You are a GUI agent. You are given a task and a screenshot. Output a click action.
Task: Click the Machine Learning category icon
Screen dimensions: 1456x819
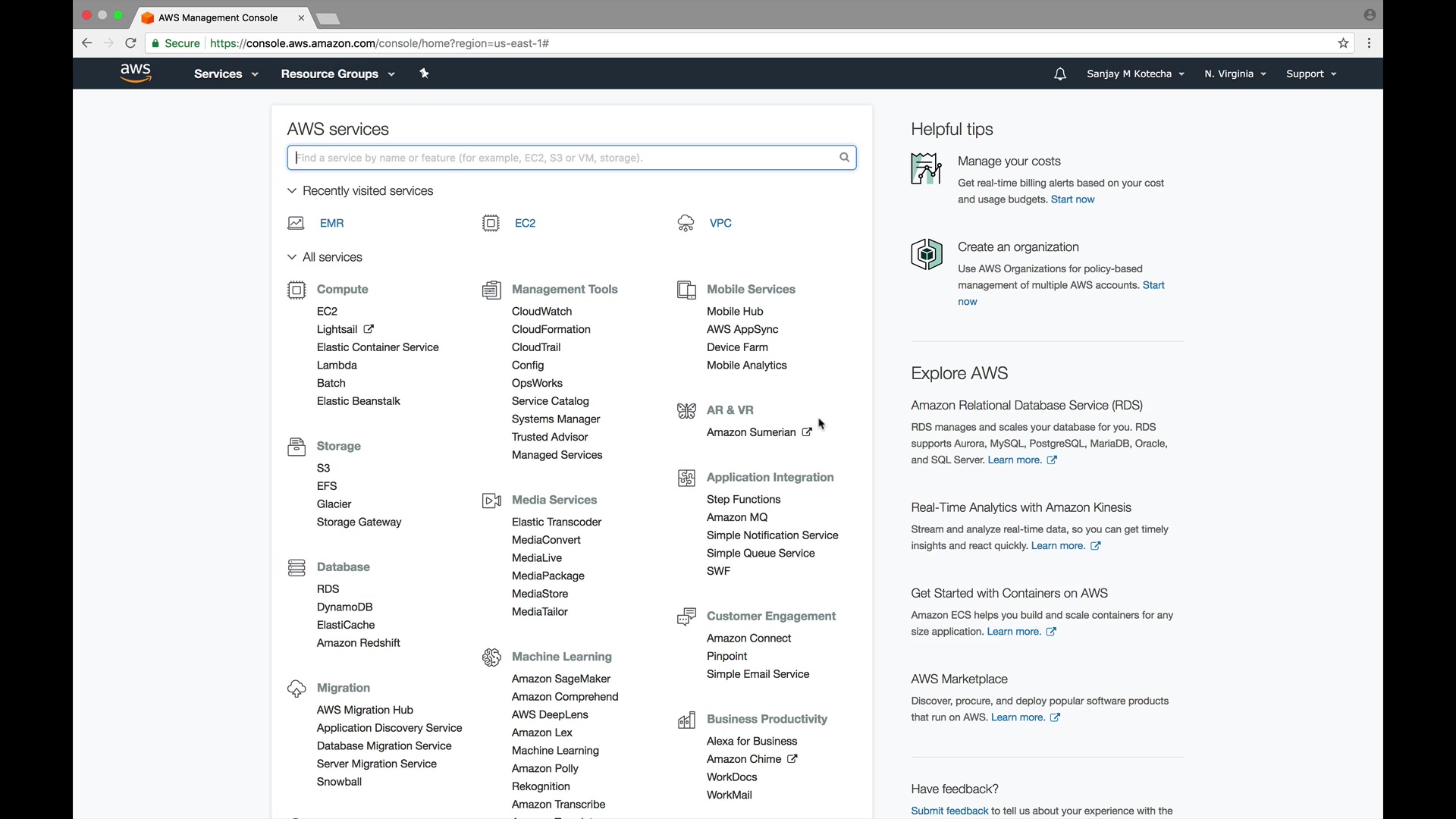tap(491, 657)
